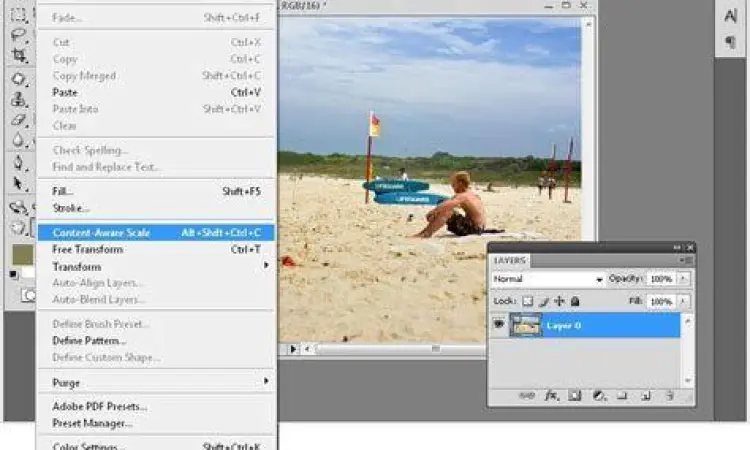Choose Paste from Edit menu

[x=156, y=92]
